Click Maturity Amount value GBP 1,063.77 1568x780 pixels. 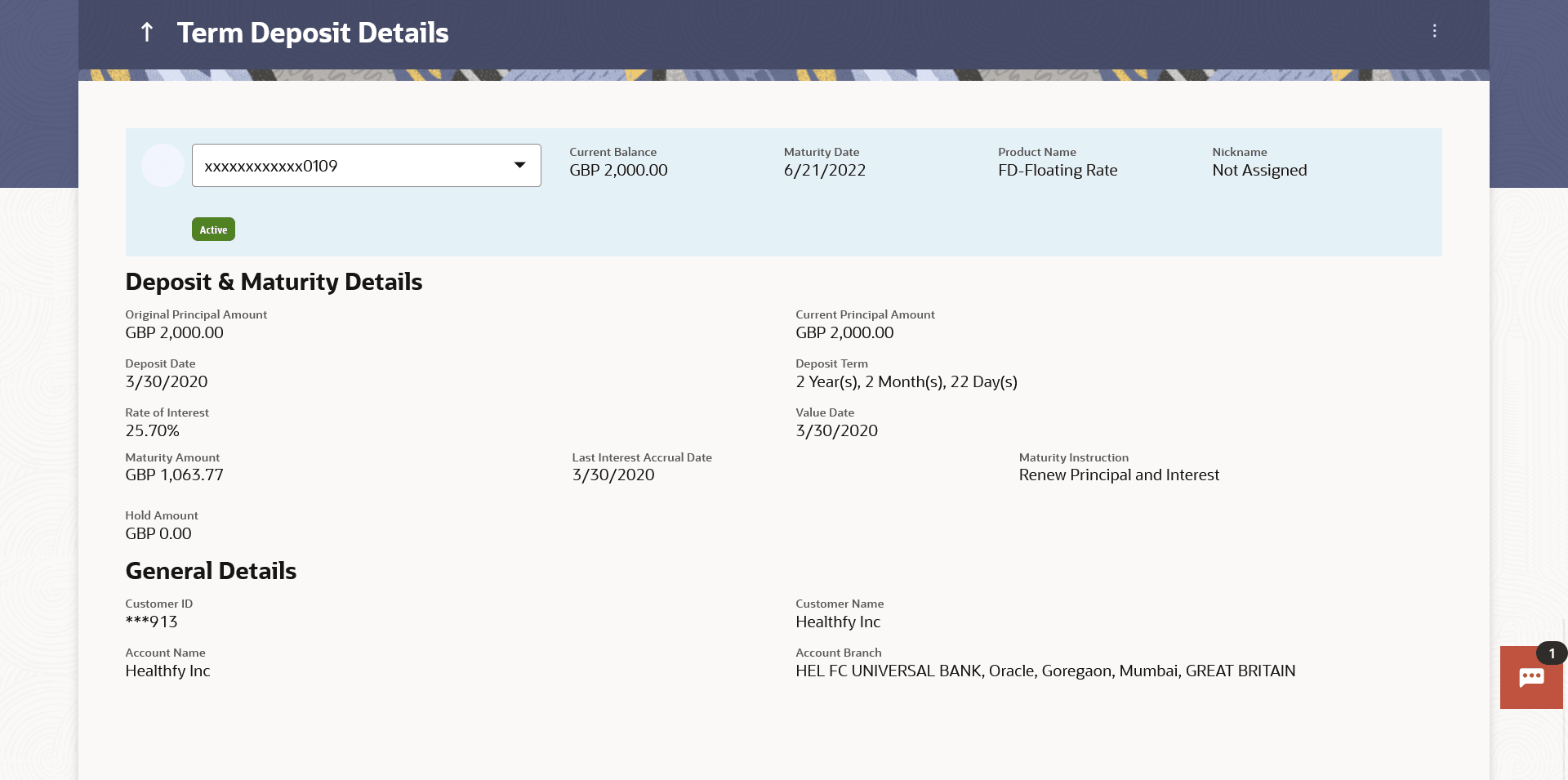point(174,475)
